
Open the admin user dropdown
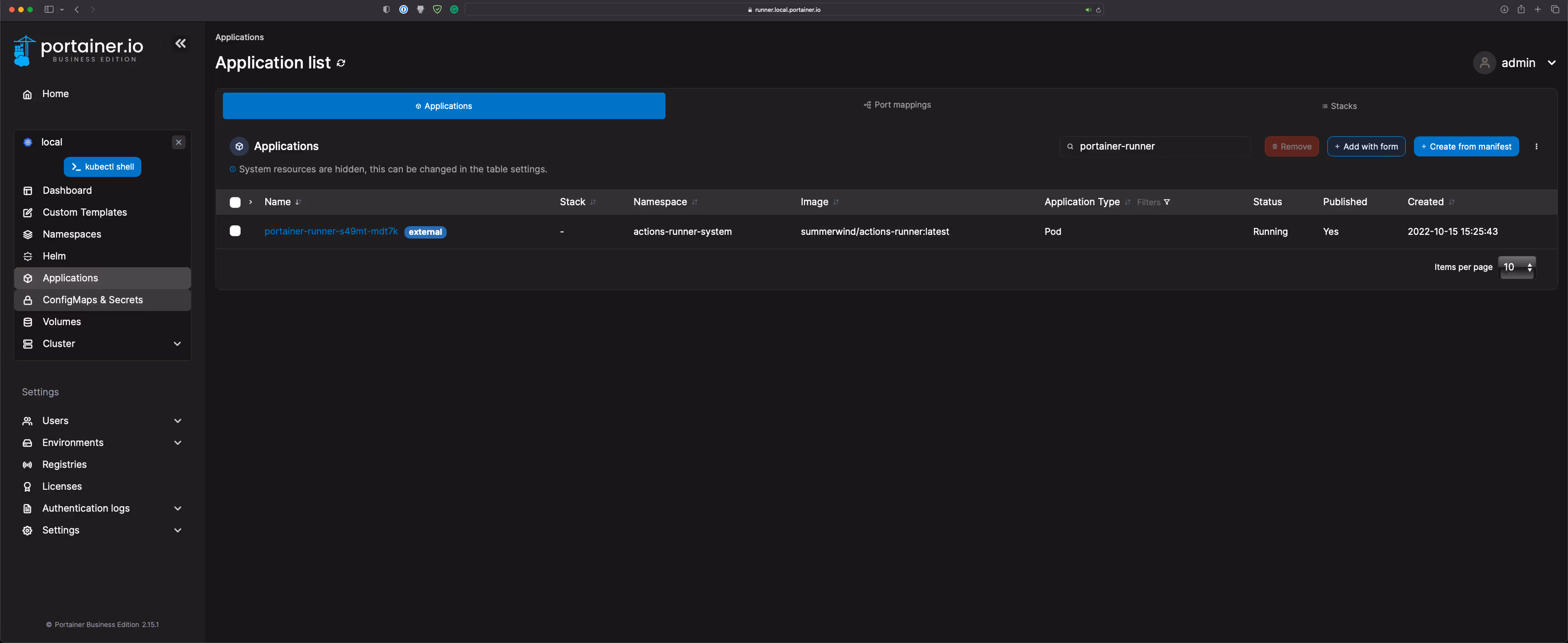click(1515, 63)
